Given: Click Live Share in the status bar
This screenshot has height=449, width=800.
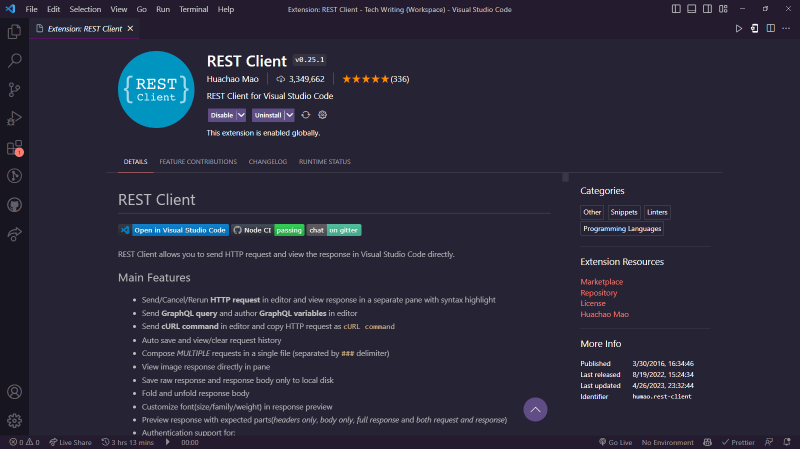Looking at the screenshot, I should pyautogui.click(x=70, y=442).
